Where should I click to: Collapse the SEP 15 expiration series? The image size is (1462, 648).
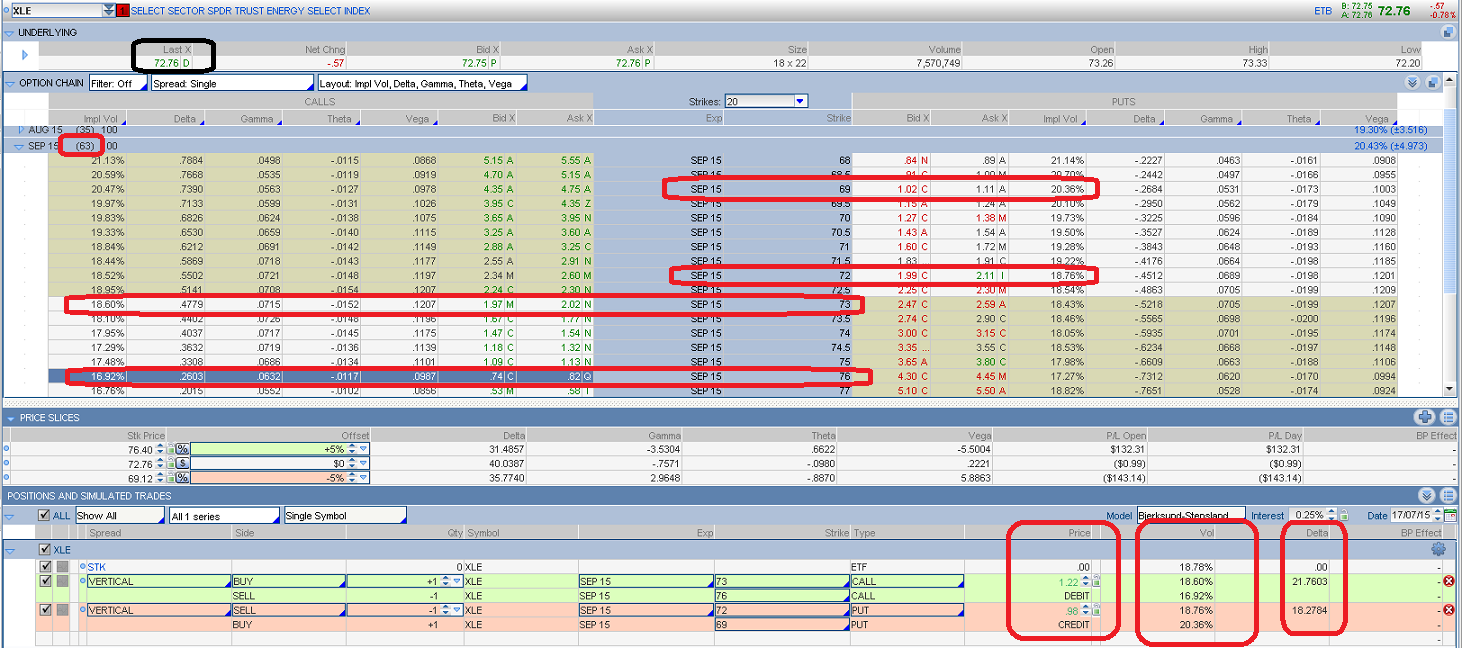pos(20,146)
